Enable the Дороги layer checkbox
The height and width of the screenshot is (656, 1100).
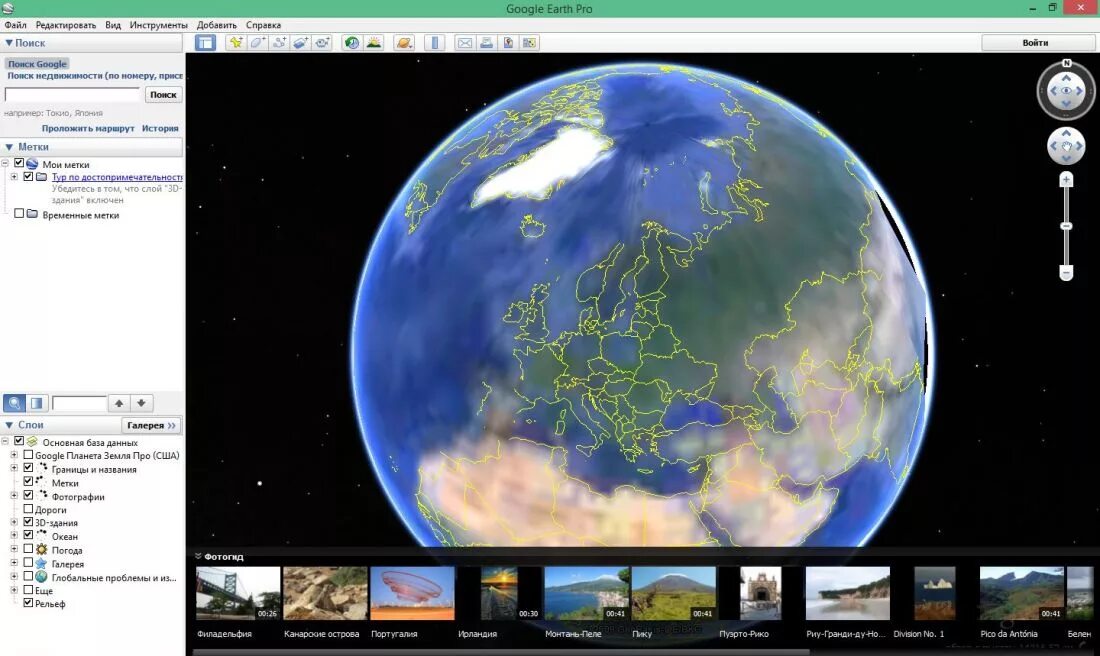[28, 509]
